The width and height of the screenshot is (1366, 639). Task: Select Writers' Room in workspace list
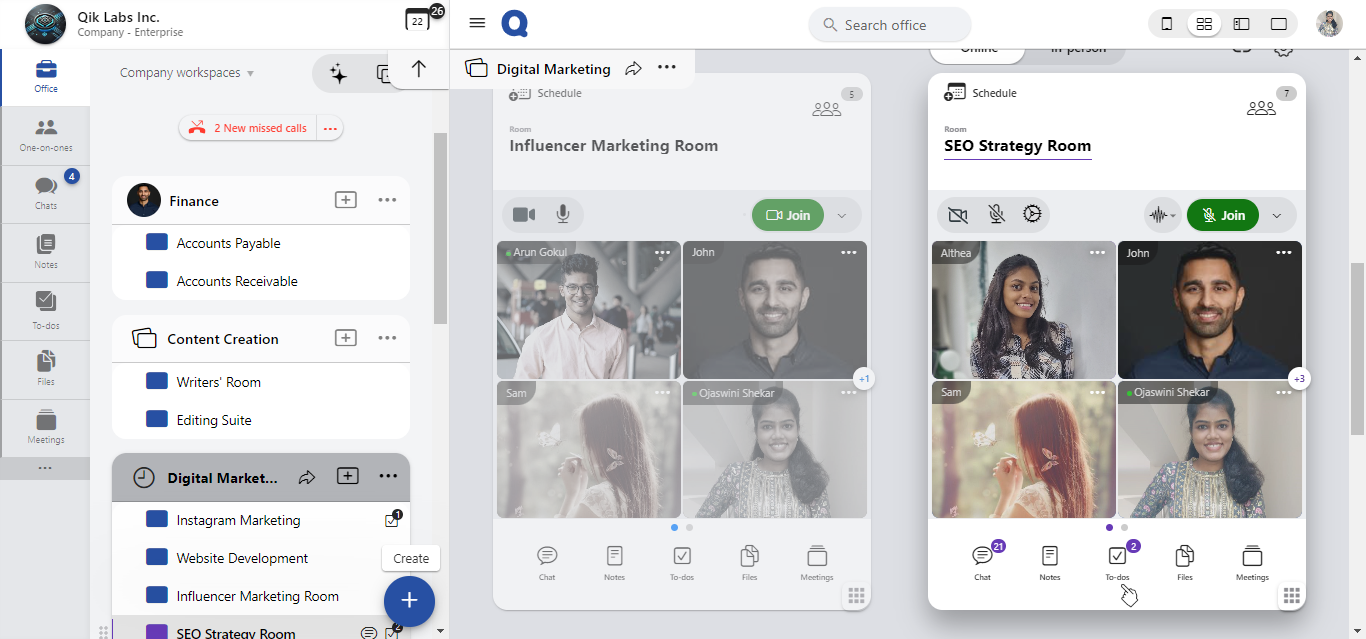(218, 382)
